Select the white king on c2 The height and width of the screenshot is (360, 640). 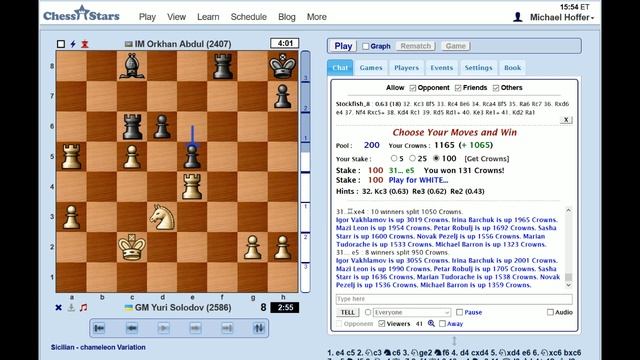coord(132,247)
